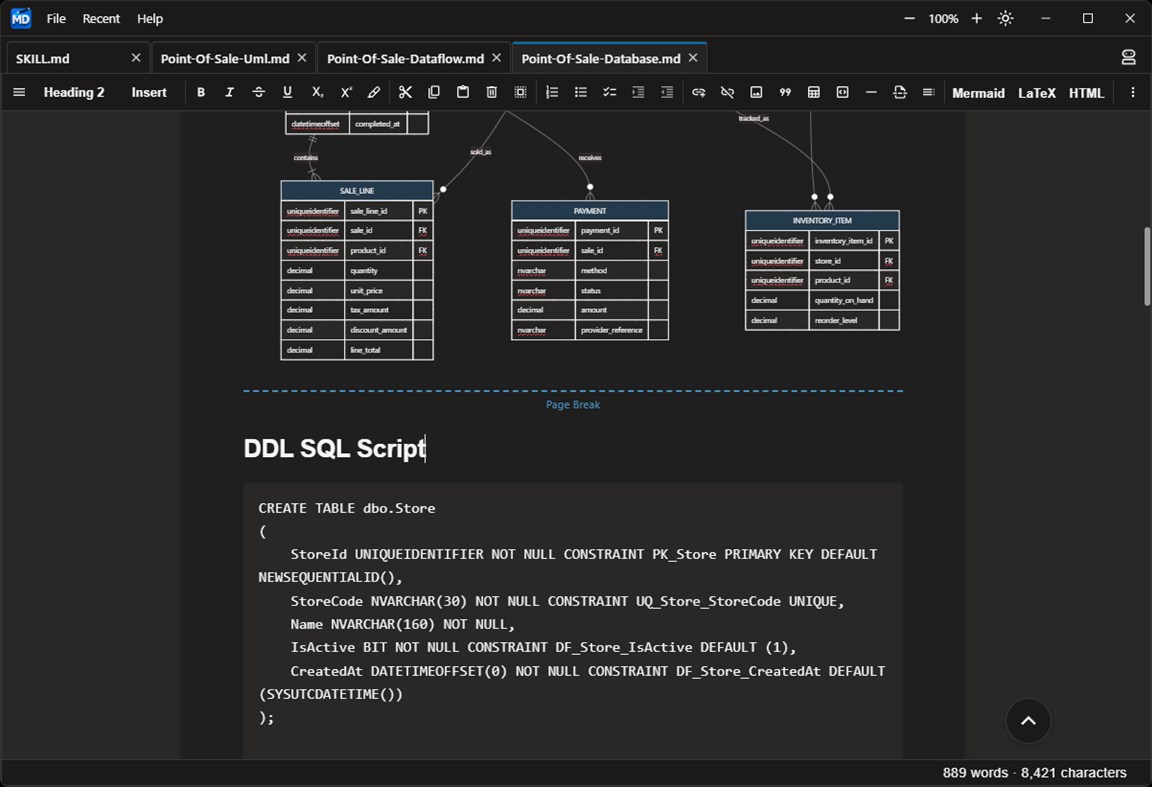
Task: Close the Point-Of-Sale-Database.md tab
Action: click(693, 57)
